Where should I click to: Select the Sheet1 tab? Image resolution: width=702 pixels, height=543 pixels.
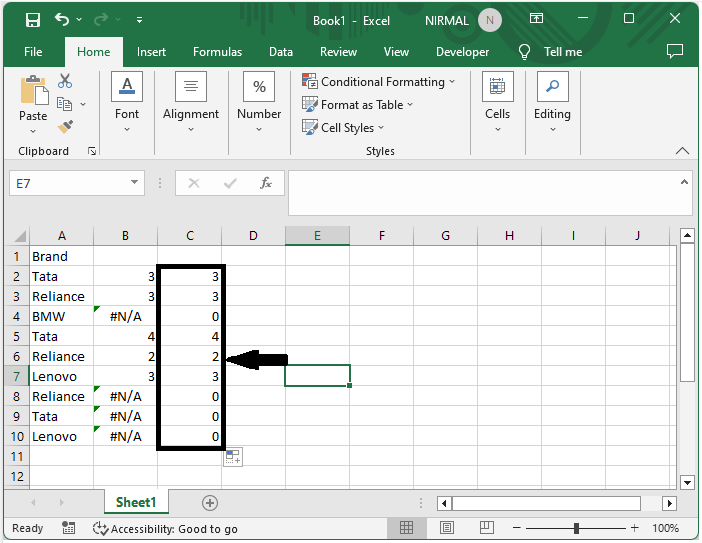pyautogui.click(x=136, y=502)
